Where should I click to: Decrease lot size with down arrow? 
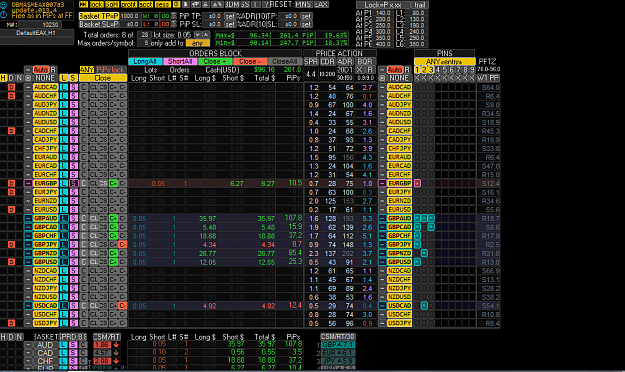198,35
